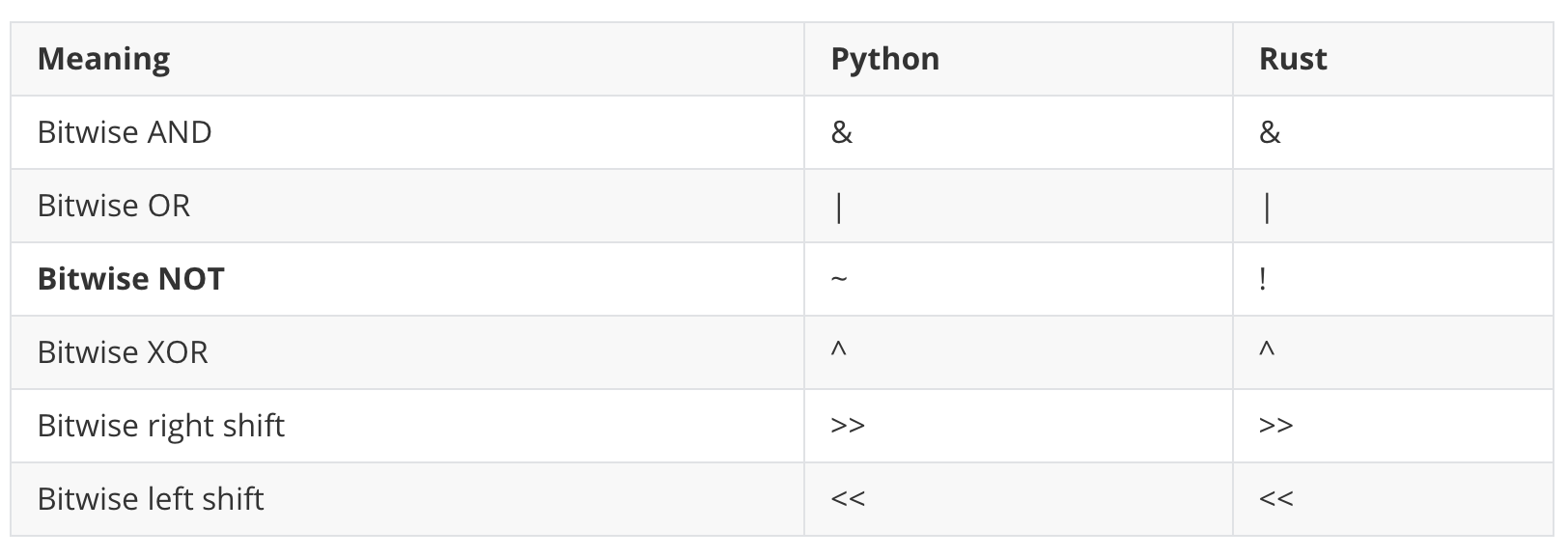
Task: Click the Python pipe operator symbol
Action: (839, 207)
